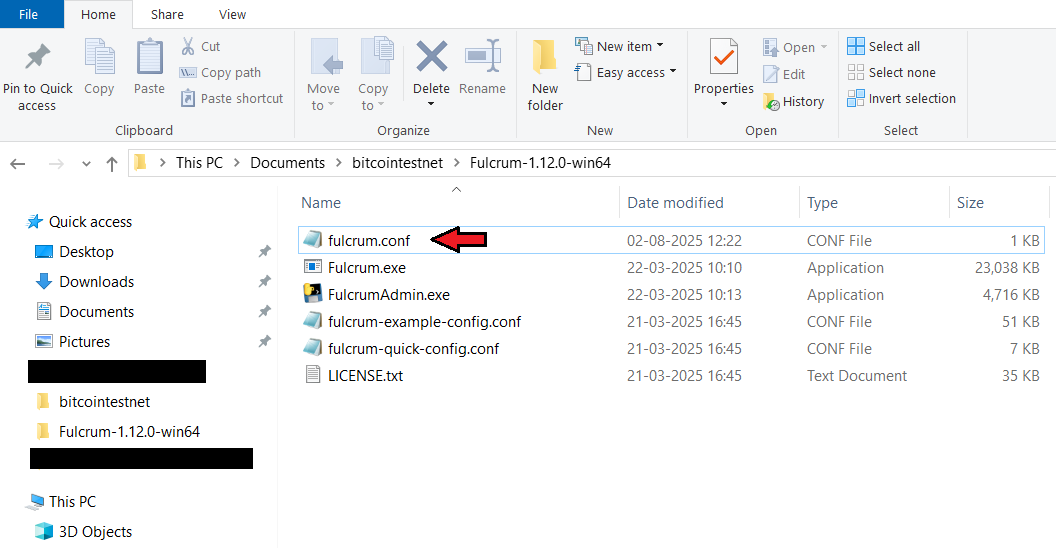Click Paste shortcut in Clipboard group
Screen dimensions: 1056x548
(232, 98)
